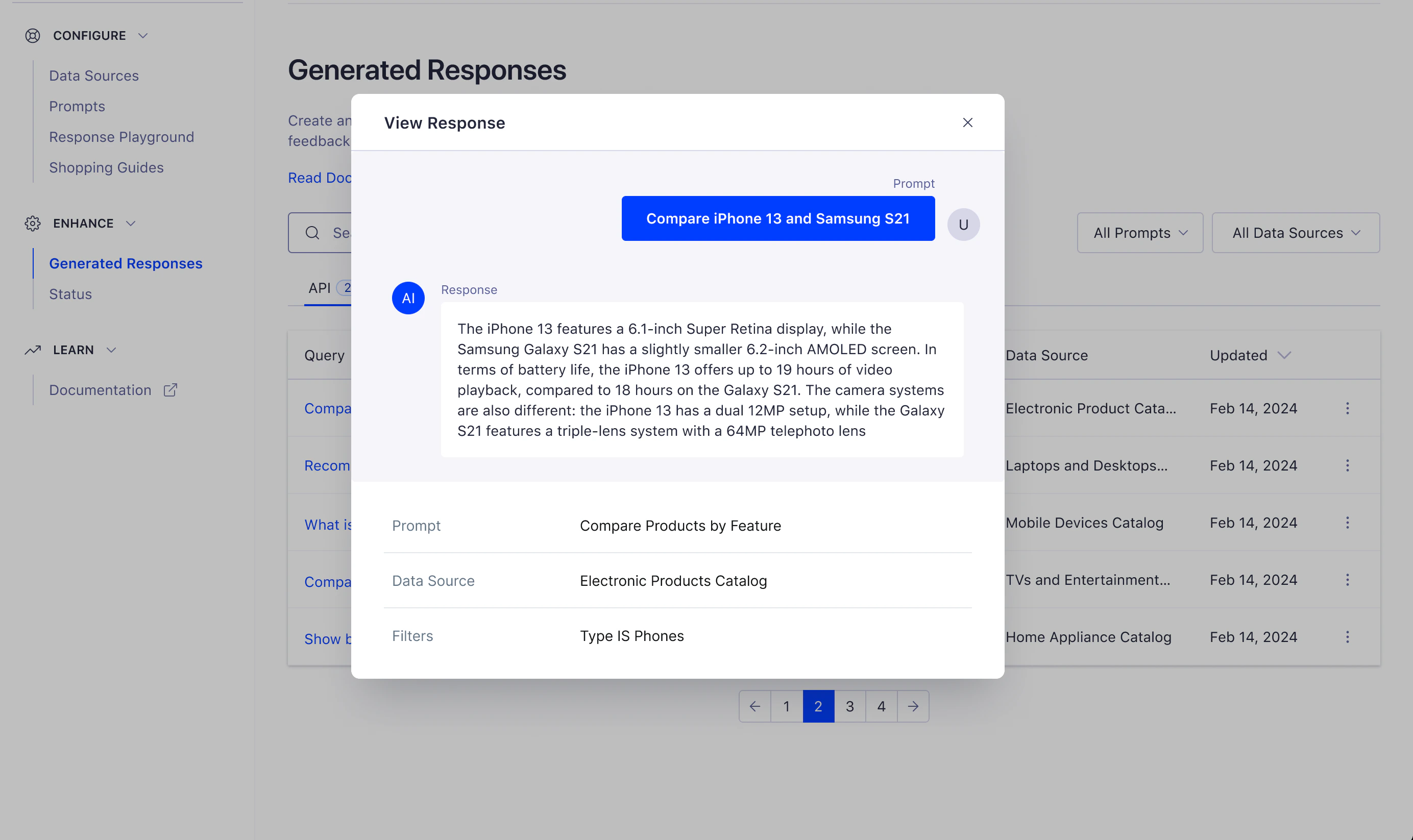Click the Data Source column header

click(1046, 356)
